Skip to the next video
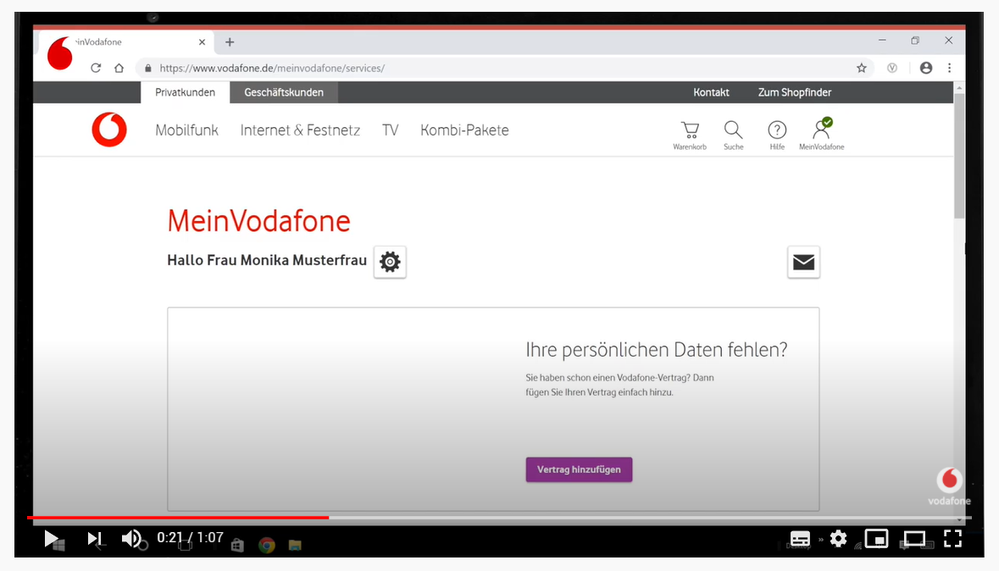 coord(94,539)
